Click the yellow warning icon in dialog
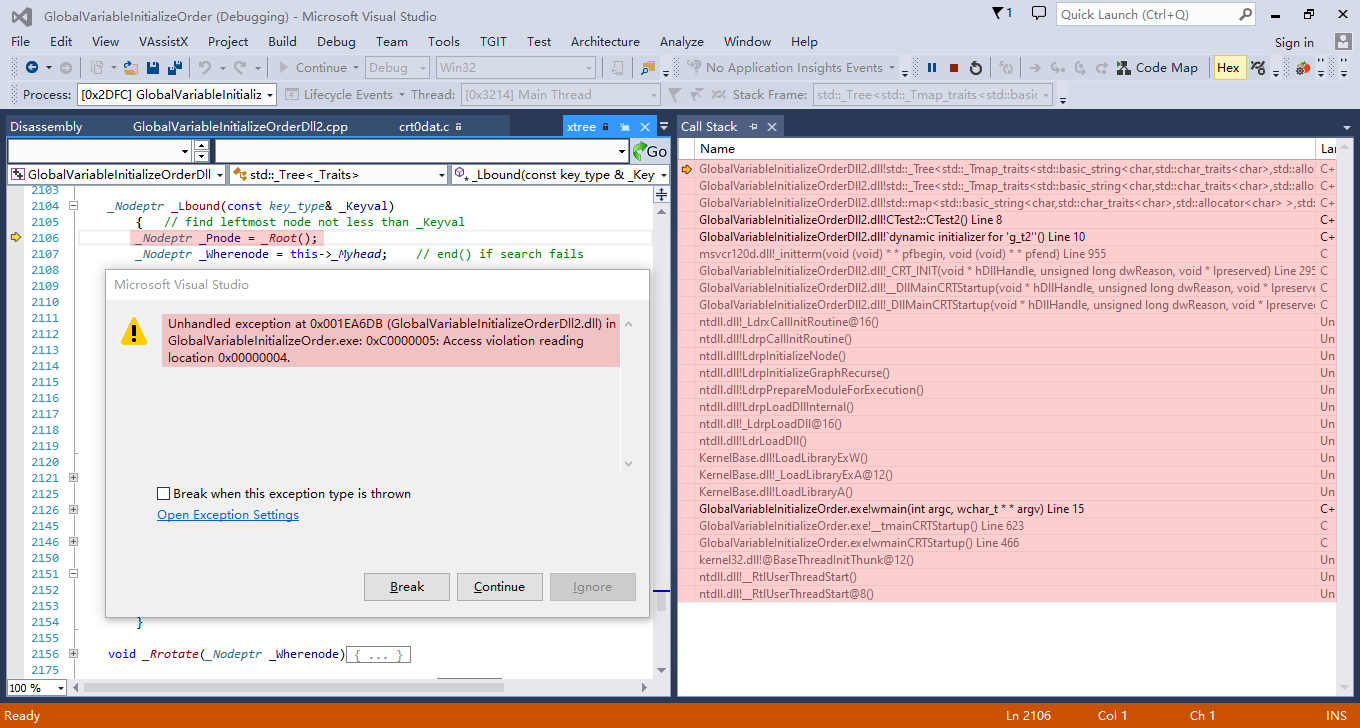1360x728 pixels. 133,332
